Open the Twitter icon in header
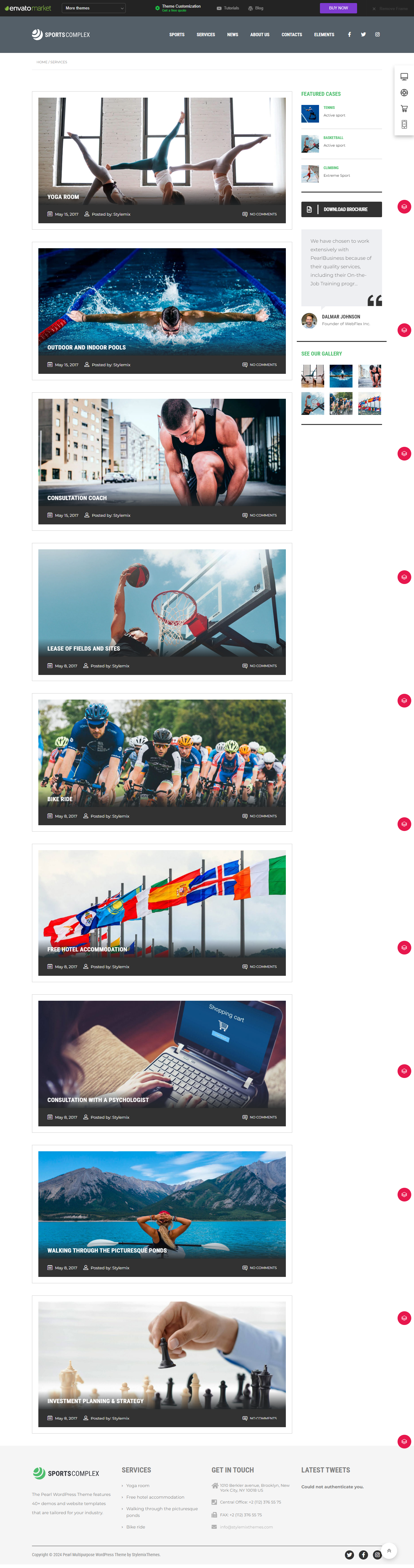 363,35
